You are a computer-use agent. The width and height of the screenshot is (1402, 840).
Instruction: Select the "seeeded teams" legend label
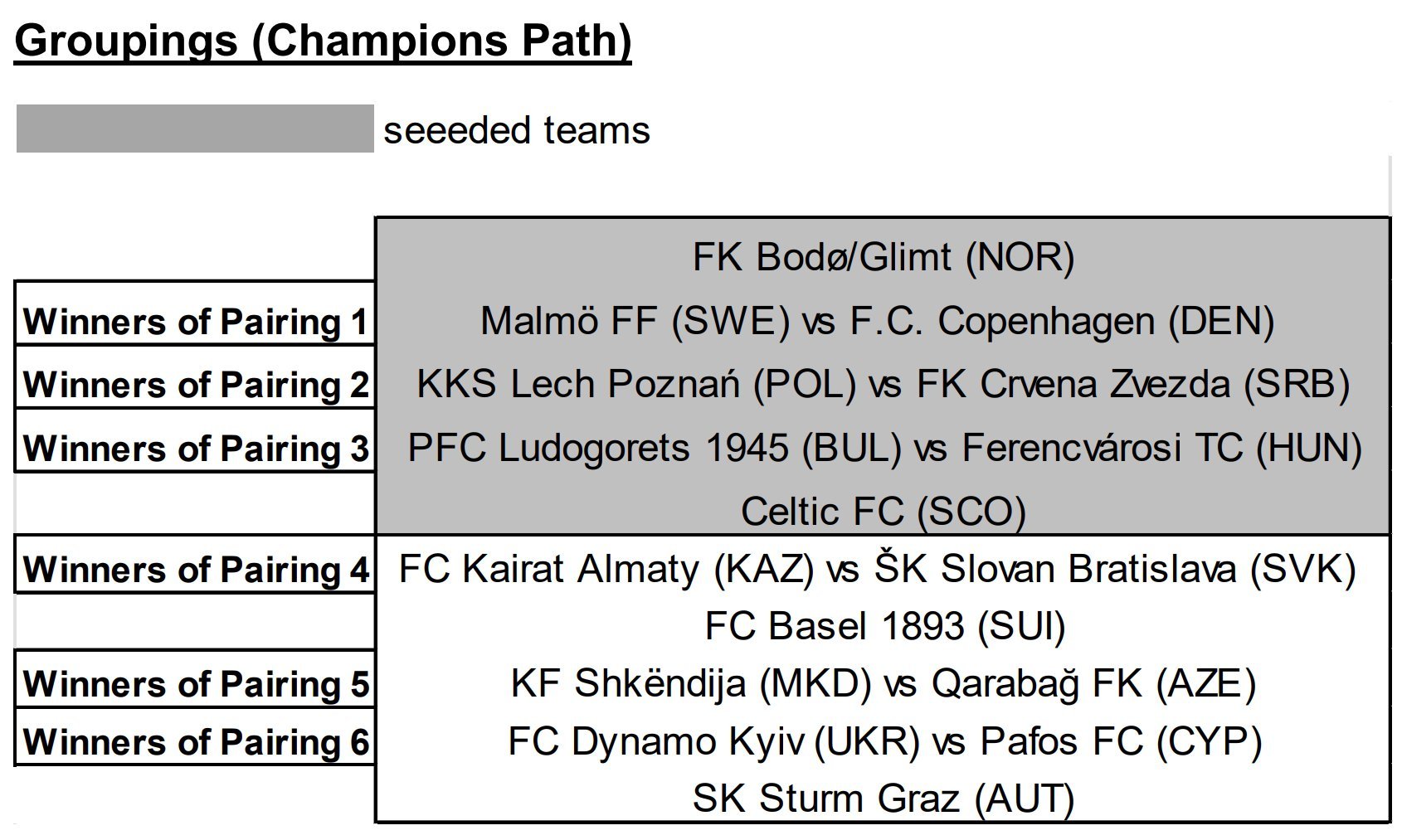[517, 130]
